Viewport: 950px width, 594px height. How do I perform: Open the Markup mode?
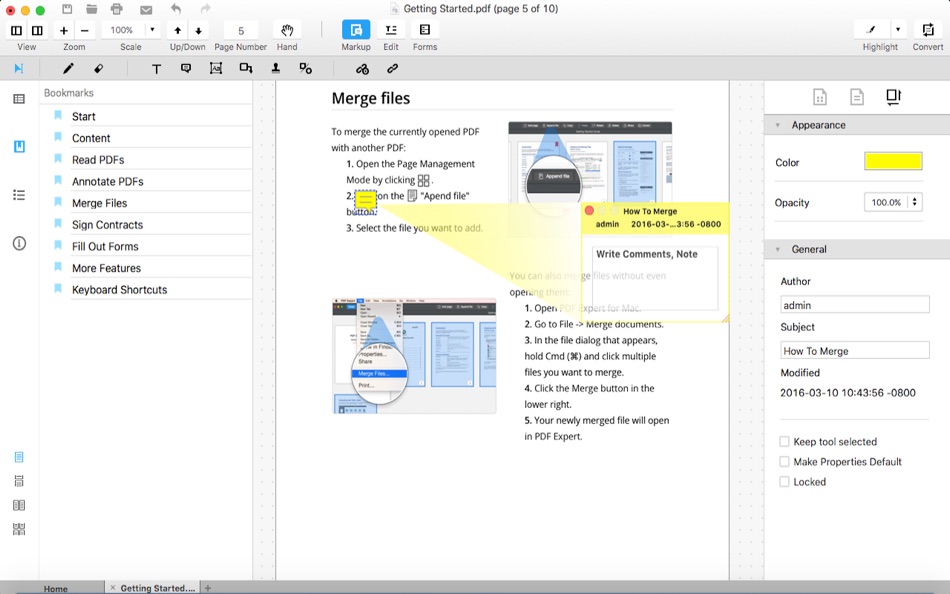356,30
